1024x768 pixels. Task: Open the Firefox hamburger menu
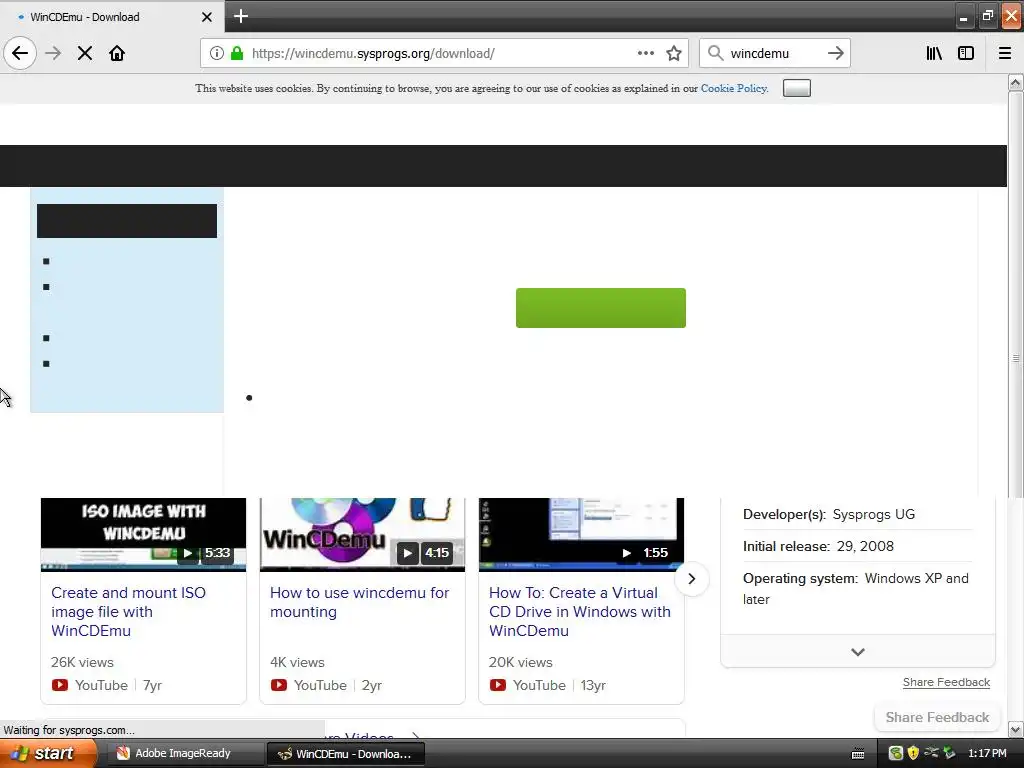click(x=1005, y=53)
